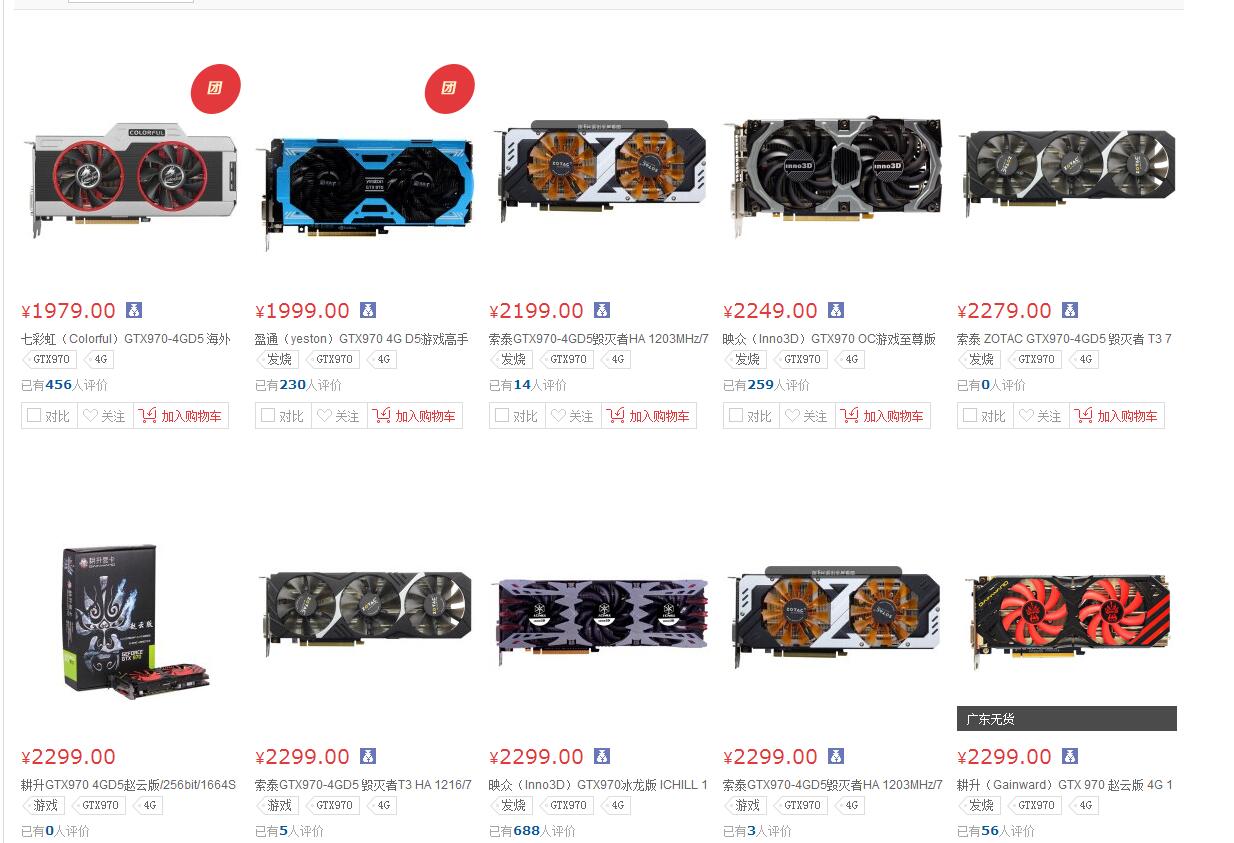Click the blue badge icon next to ¥2249.00
Viewport: 1234px width, 843px height.
[x=836, y=310]
